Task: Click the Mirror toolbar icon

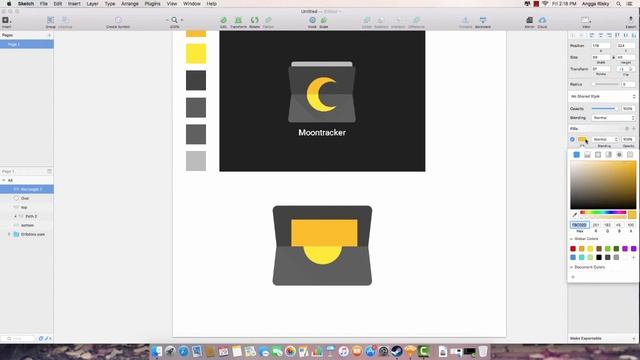Action: tap(529, 20)
